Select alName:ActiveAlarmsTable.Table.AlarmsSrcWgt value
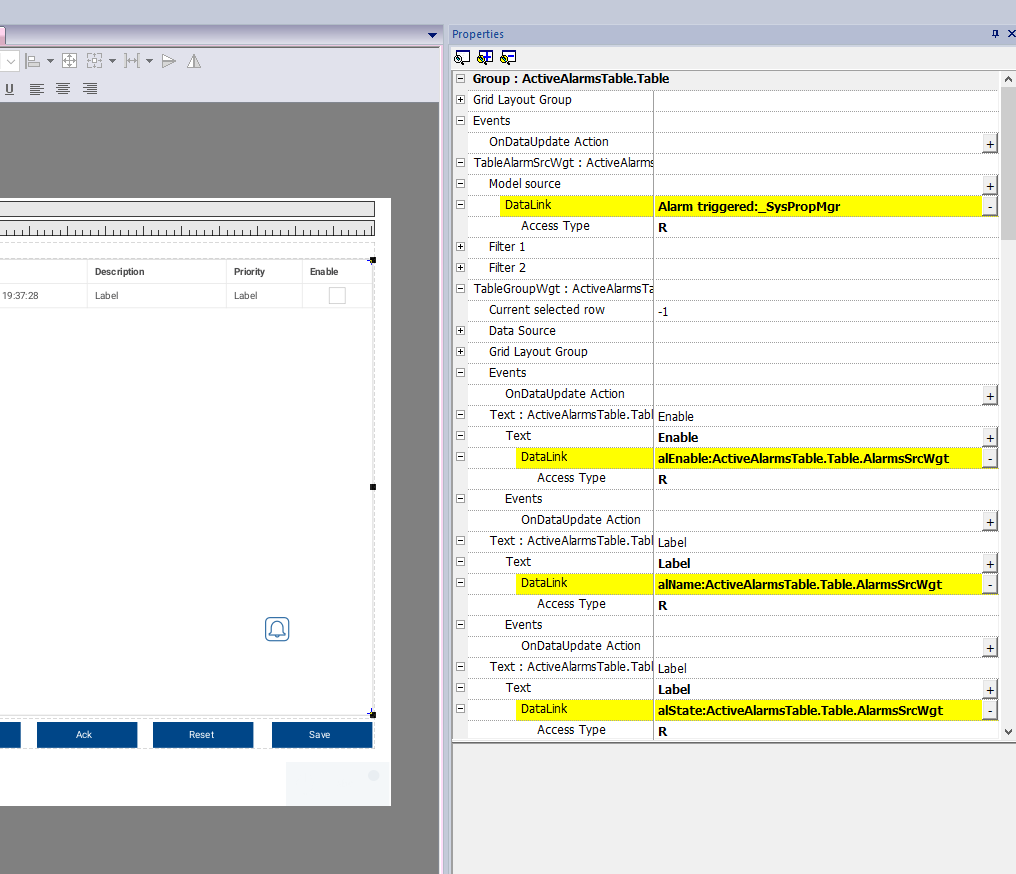Viewport: 1016px width, 874px height. (800, 584)
